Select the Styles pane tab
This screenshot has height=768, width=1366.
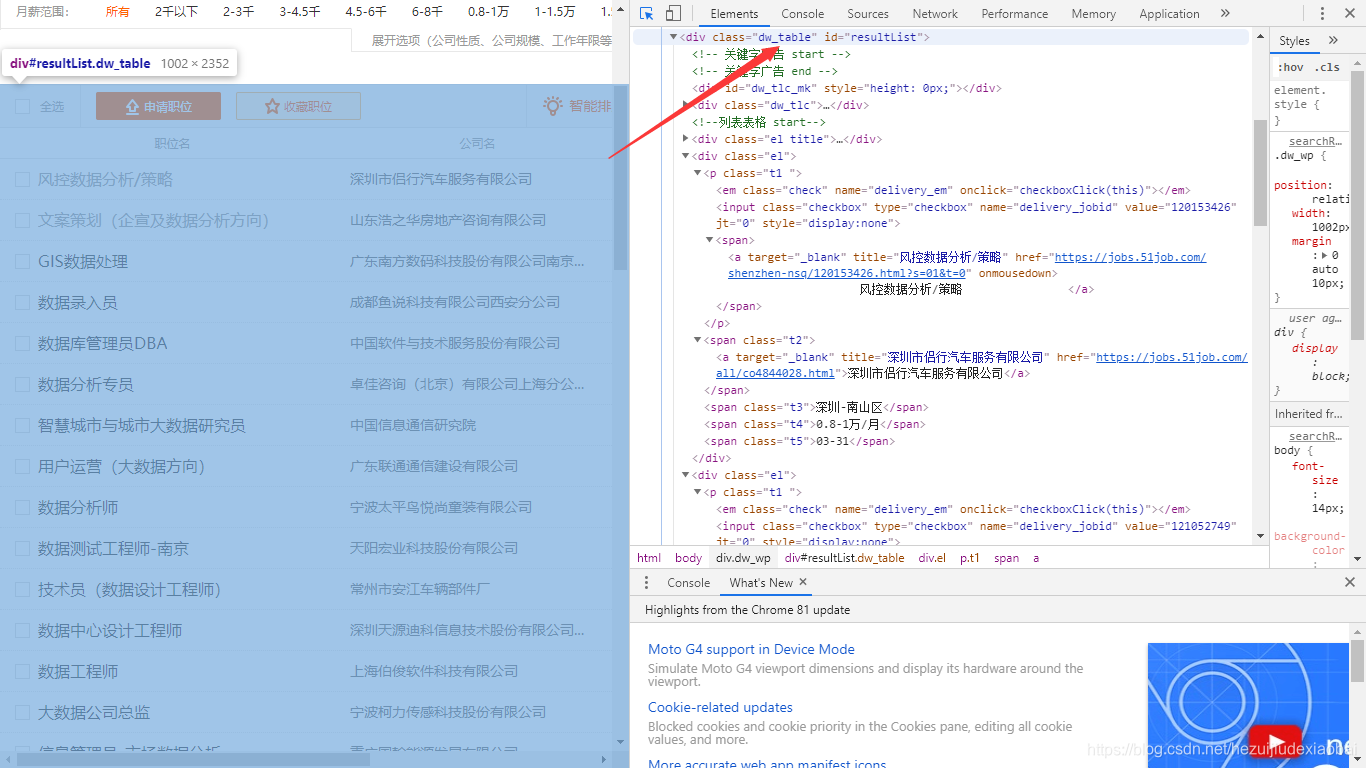[x=1294, y=41]
